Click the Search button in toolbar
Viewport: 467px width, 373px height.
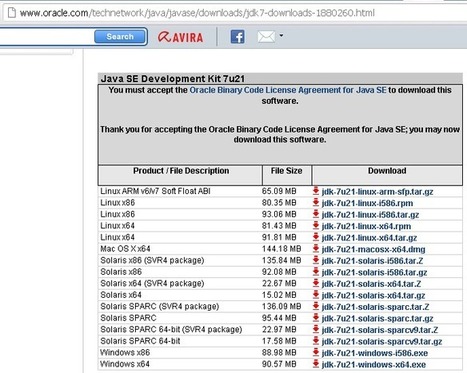(x=120, y=37)
